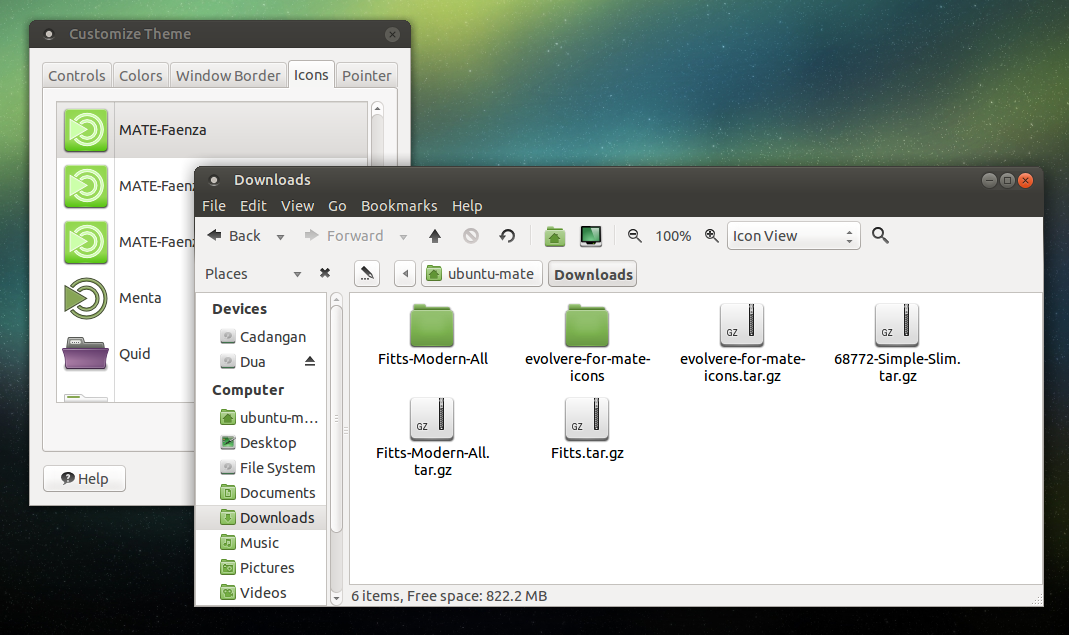Screen dimensions: 1069x635
Task: Click the desktop location icon in the toolbar
Action: [590, 236]
